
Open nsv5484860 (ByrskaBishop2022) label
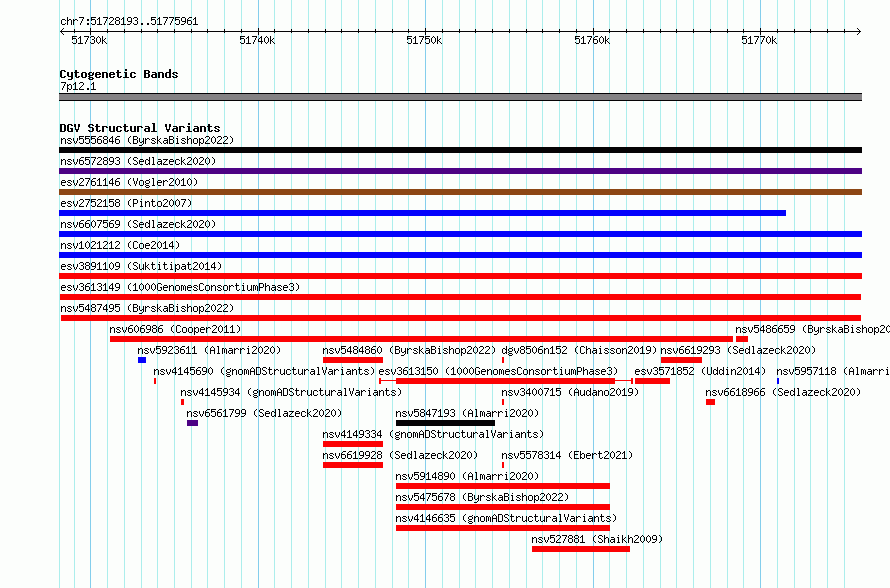coord(409,350)
